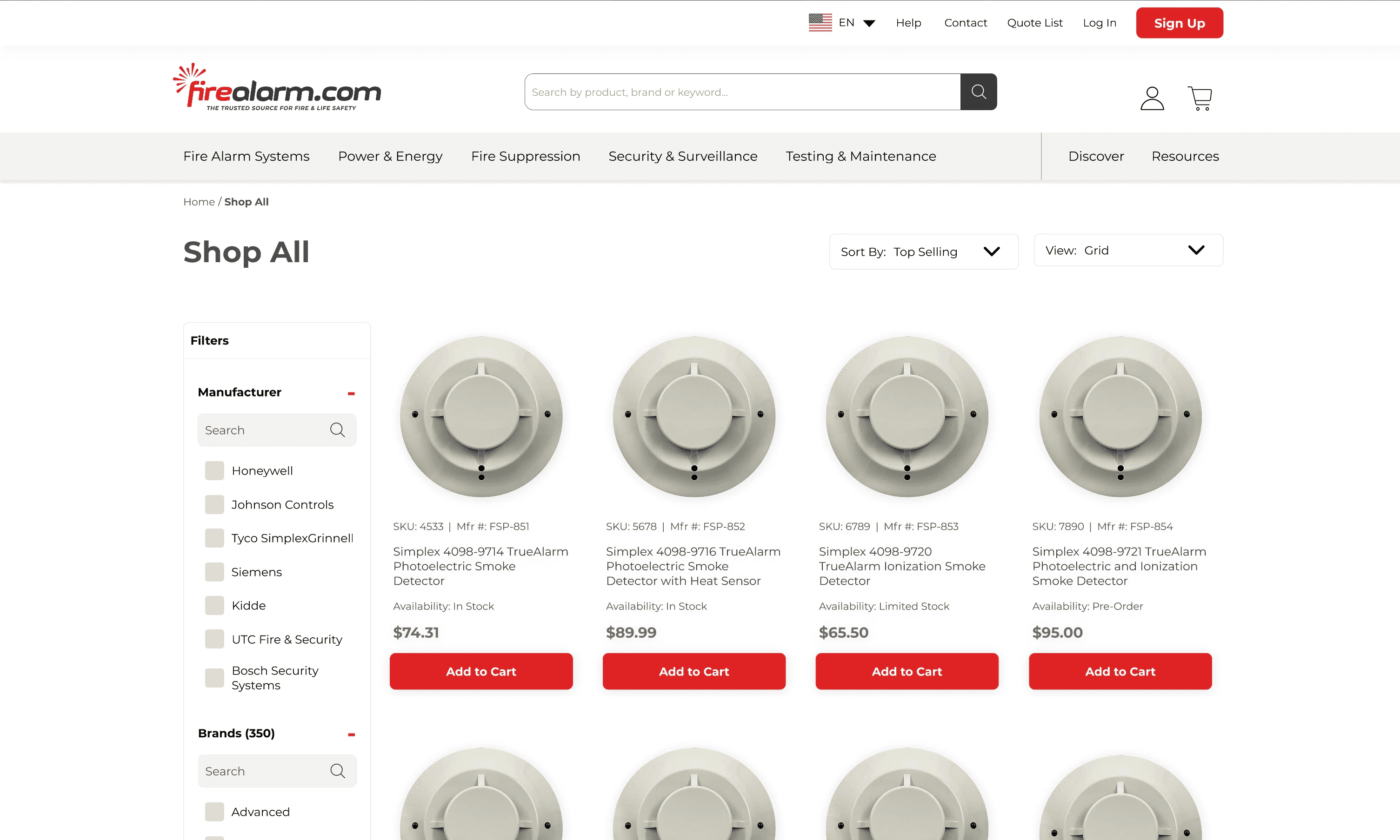Click Brands filter search magnifier icon
This screenshot has height=840, width=1400.
338,771
